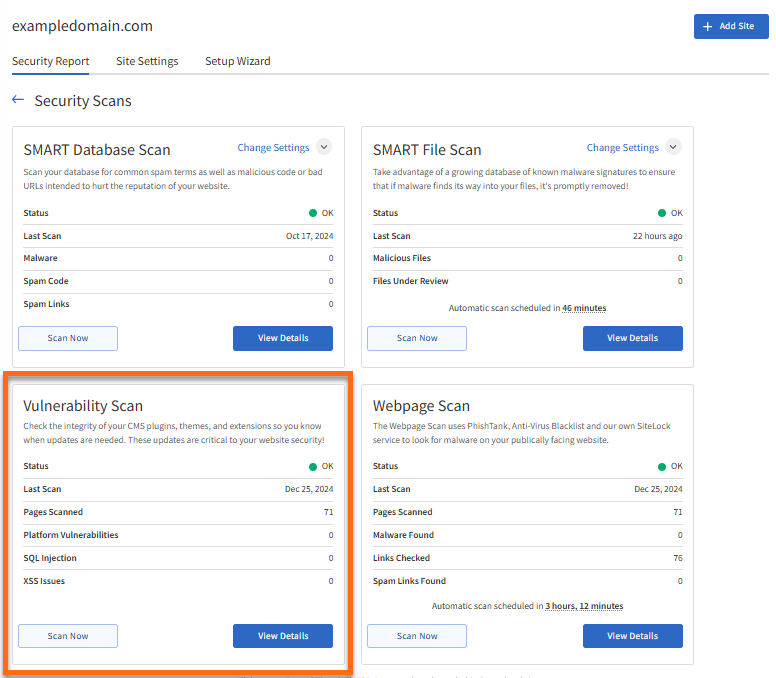Click the 3 hours, 12 minutes schedule text

583,606
